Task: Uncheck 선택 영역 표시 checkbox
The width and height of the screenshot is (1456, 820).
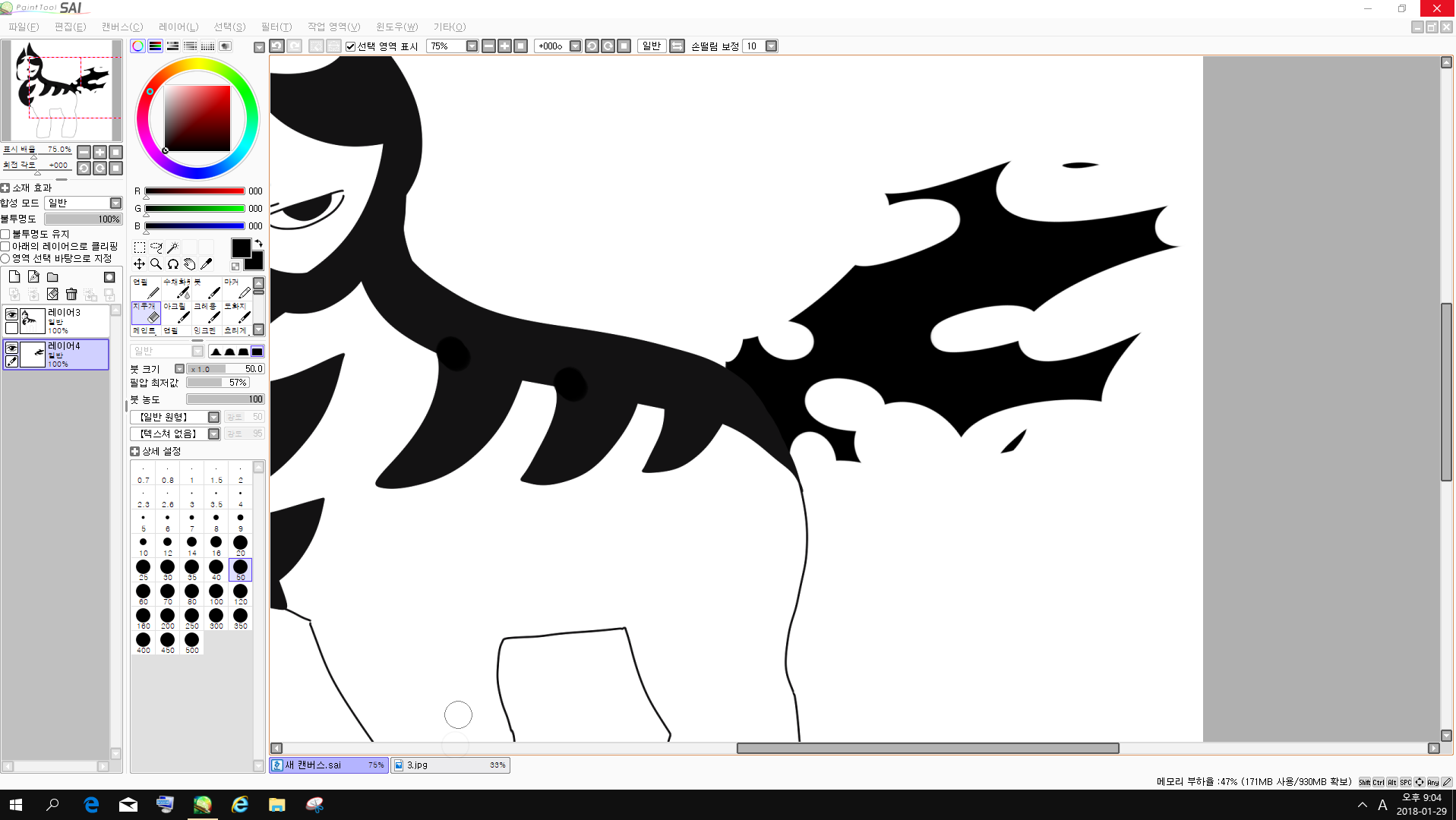Action: coord(351,47)
